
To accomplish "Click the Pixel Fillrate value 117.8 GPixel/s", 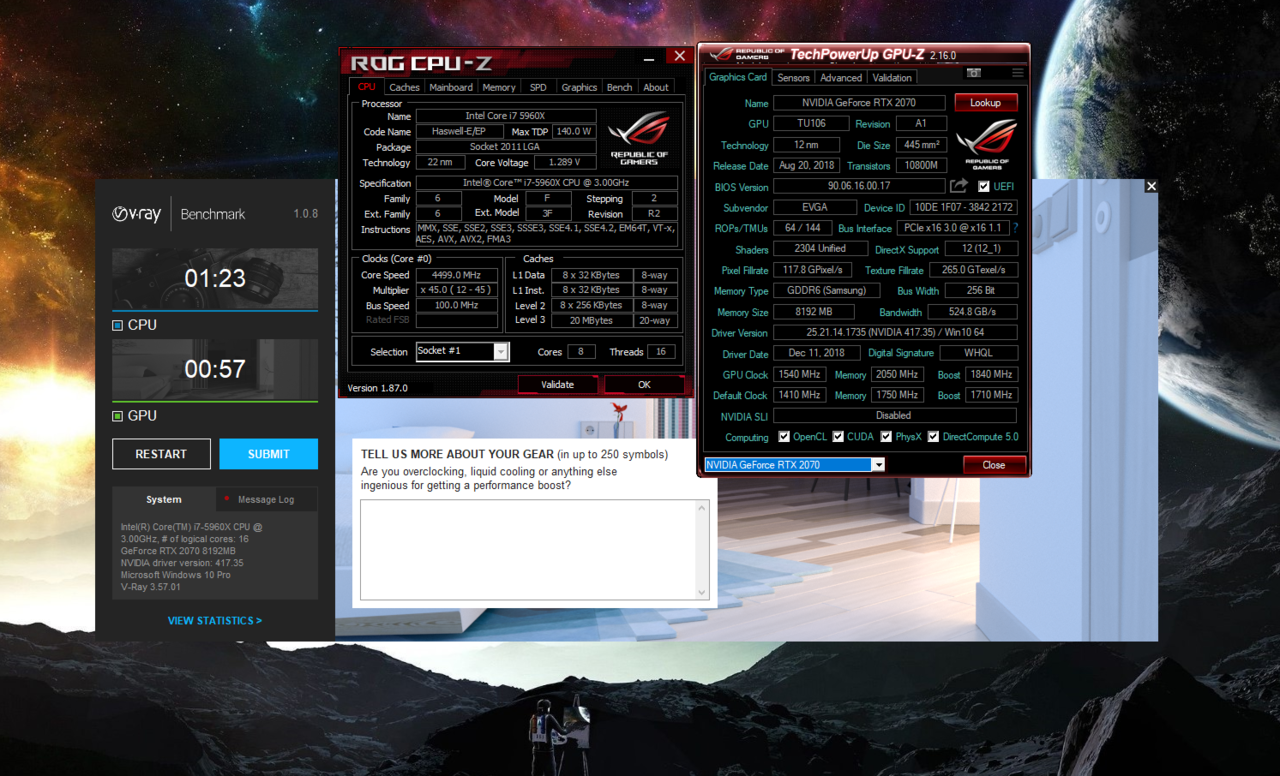I will pyautogui.click(x=812, y=270).
